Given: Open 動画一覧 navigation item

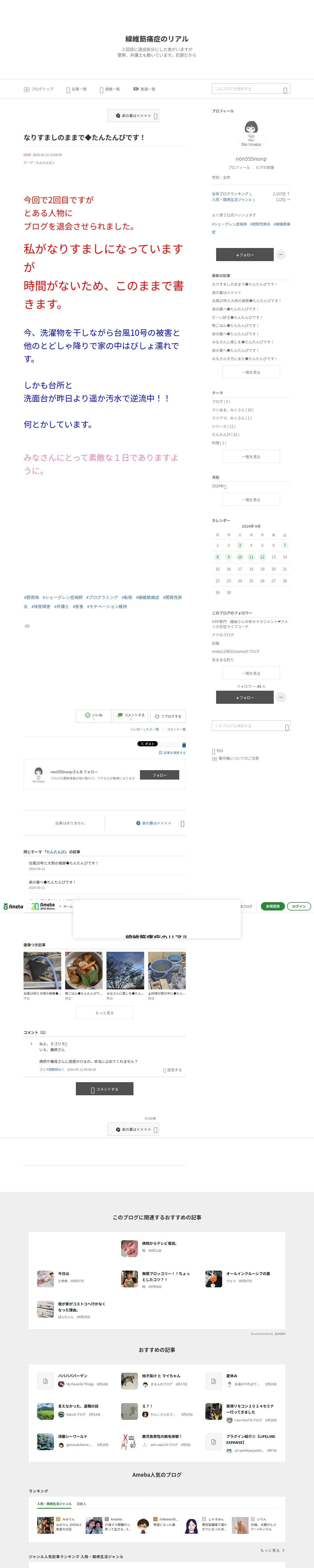Looking at the screenshot, I should coord(144,89).
